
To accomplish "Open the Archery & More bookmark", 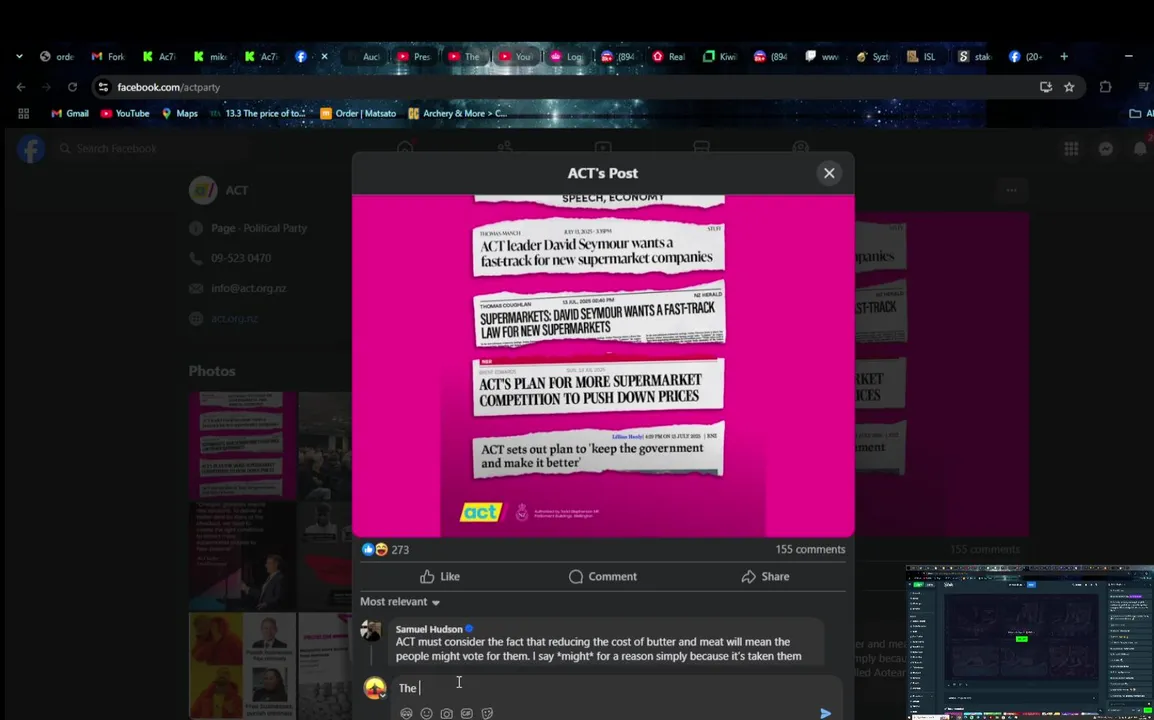I will click(458, 113).
